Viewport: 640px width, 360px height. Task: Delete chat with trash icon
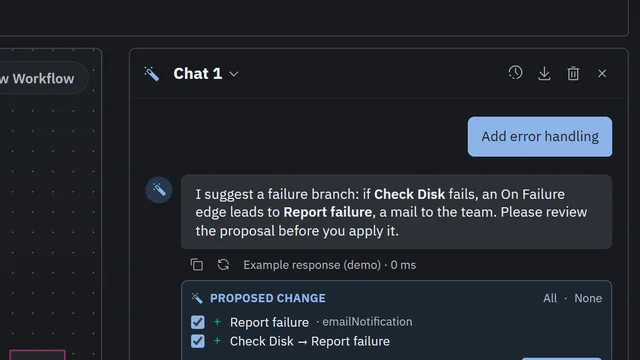pos(573,73)
